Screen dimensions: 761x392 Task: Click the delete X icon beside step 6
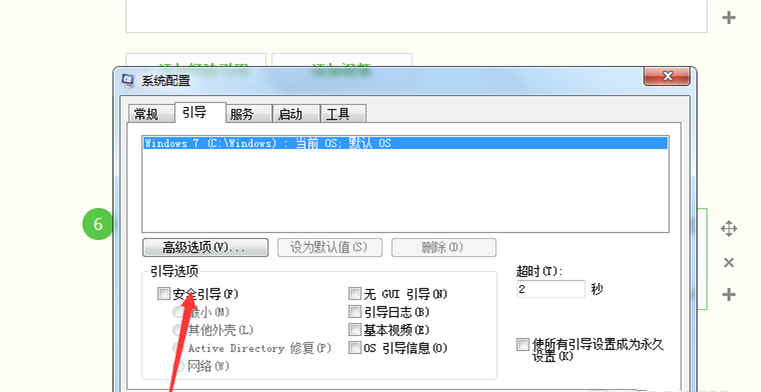[x=728, y=262]
